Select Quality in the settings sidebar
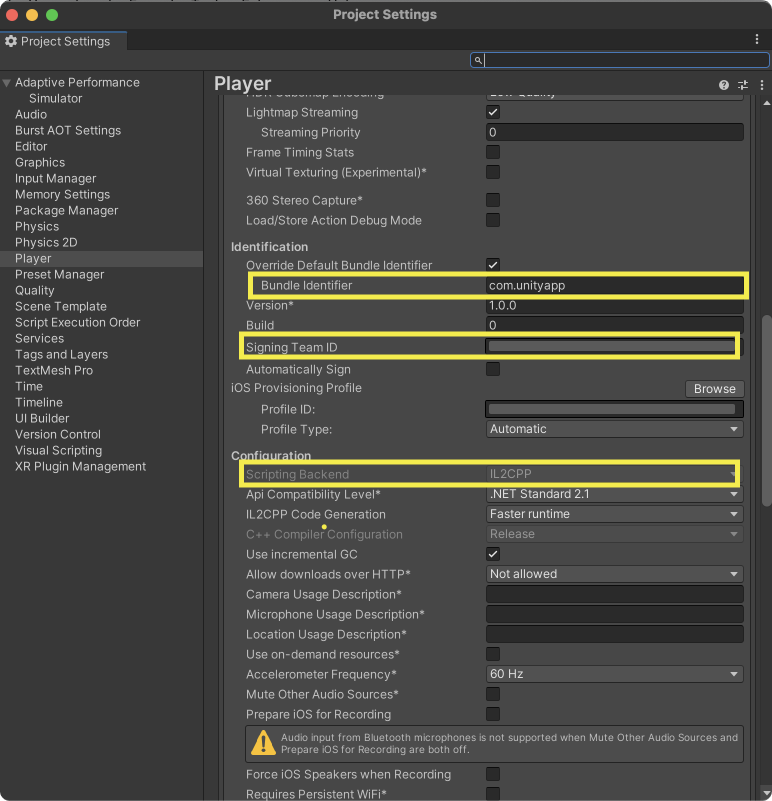Viewport: 772px width, 801px height. tap(35, 290)
